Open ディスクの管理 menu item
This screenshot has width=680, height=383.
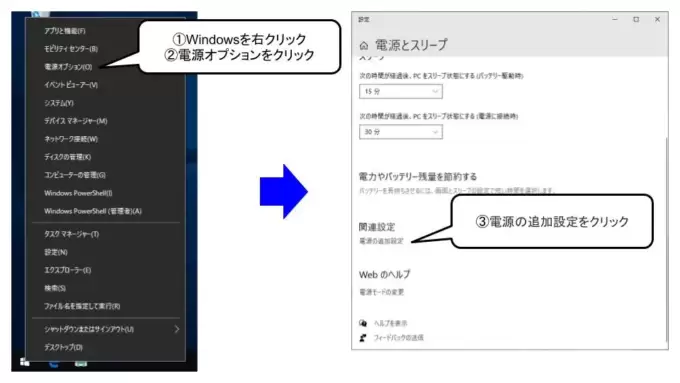point(68,157)
